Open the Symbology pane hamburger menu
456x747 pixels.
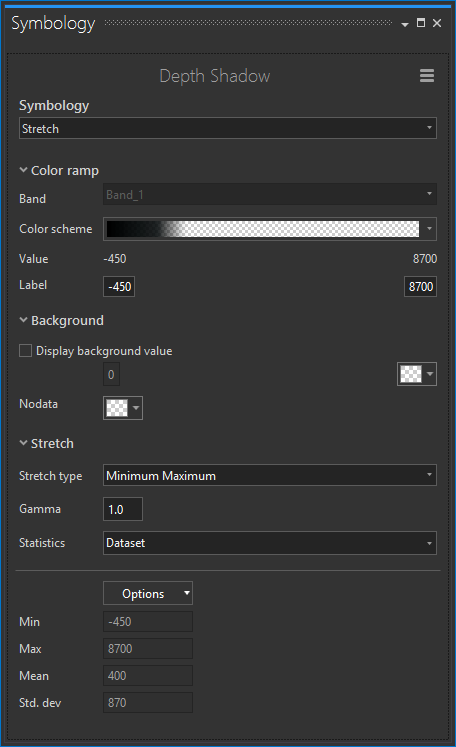[426, 75]
